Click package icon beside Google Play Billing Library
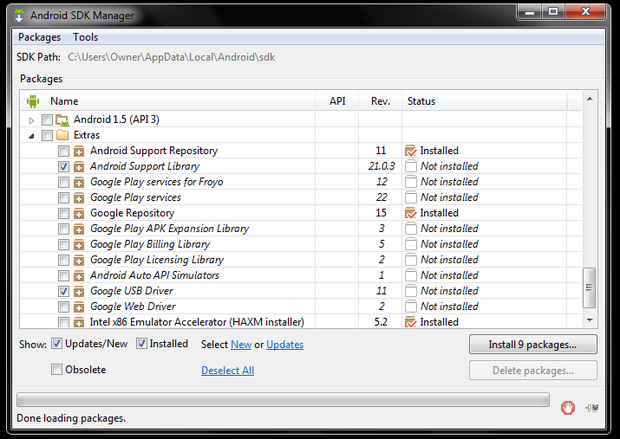The width and height of the screenshot is (620, 439). click(x=79, y=244)
